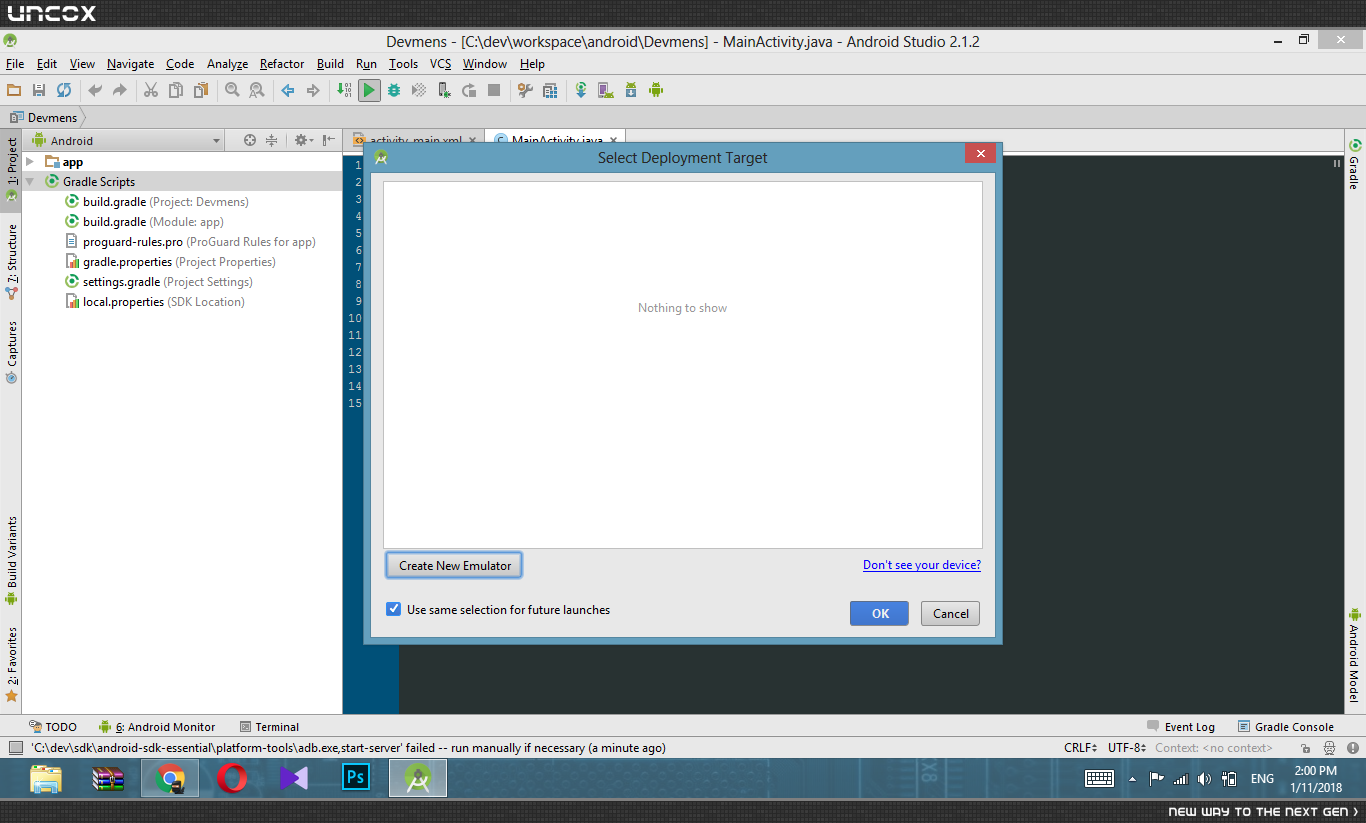Click the Hide panel icon in Project panel
The height and width of the screenshot is (823, 1366).
click(329, 141)
